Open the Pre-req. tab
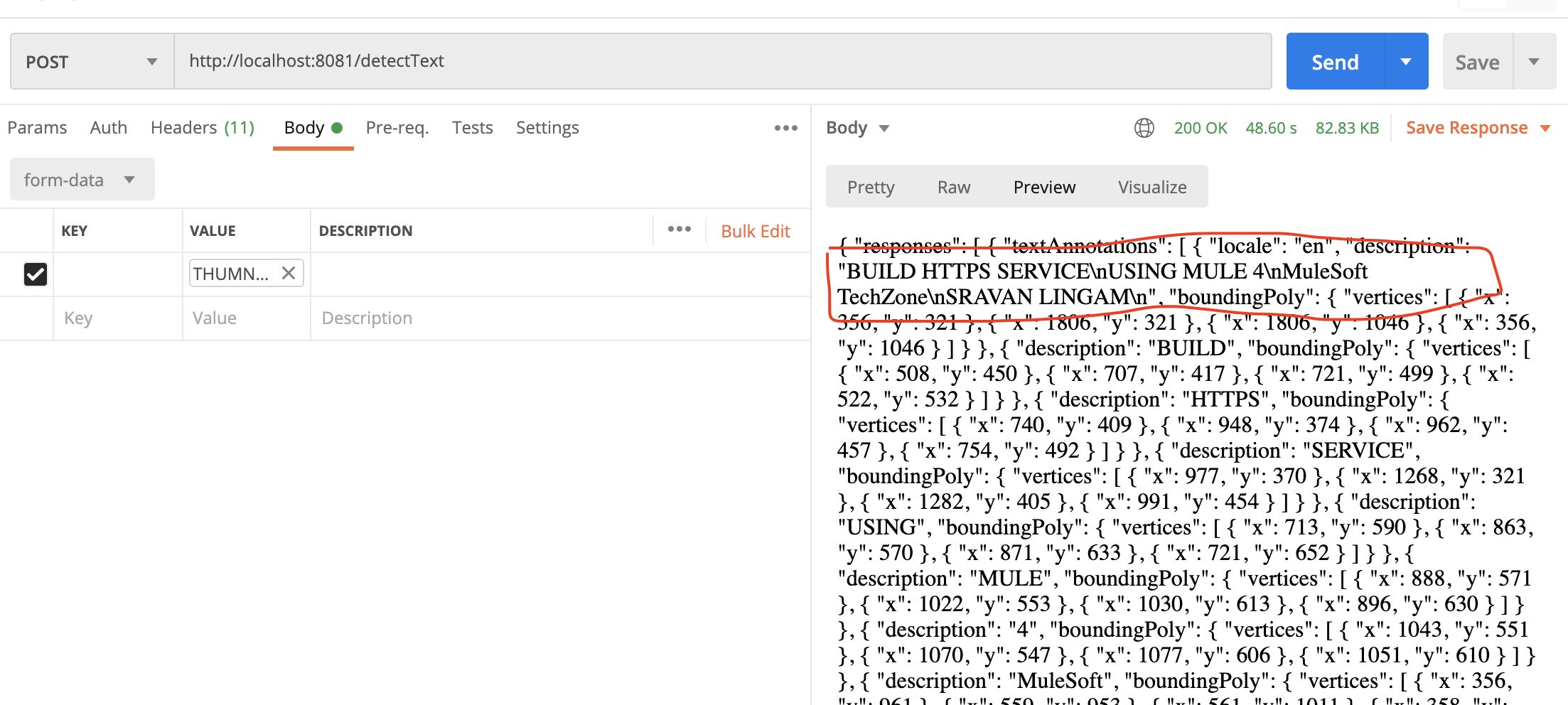The width and height of the screenshot is (1568, 705). point(397,128)
